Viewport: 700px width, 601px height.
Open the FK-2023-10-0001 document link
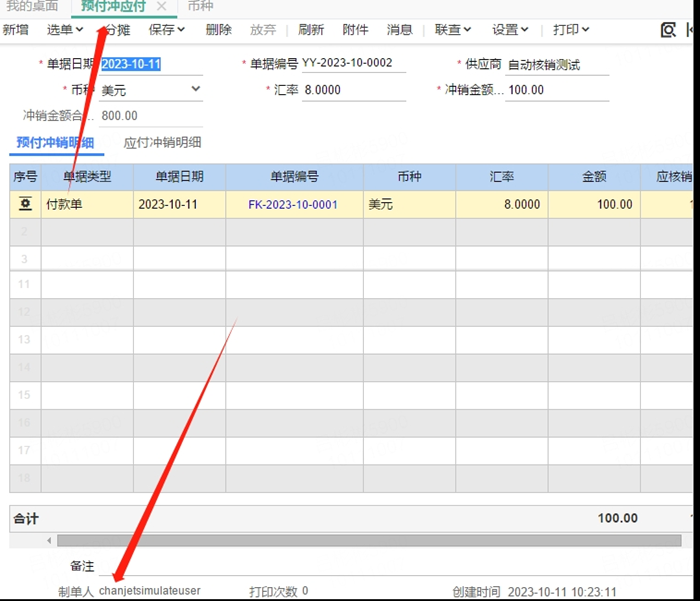(x=293, y=205)
